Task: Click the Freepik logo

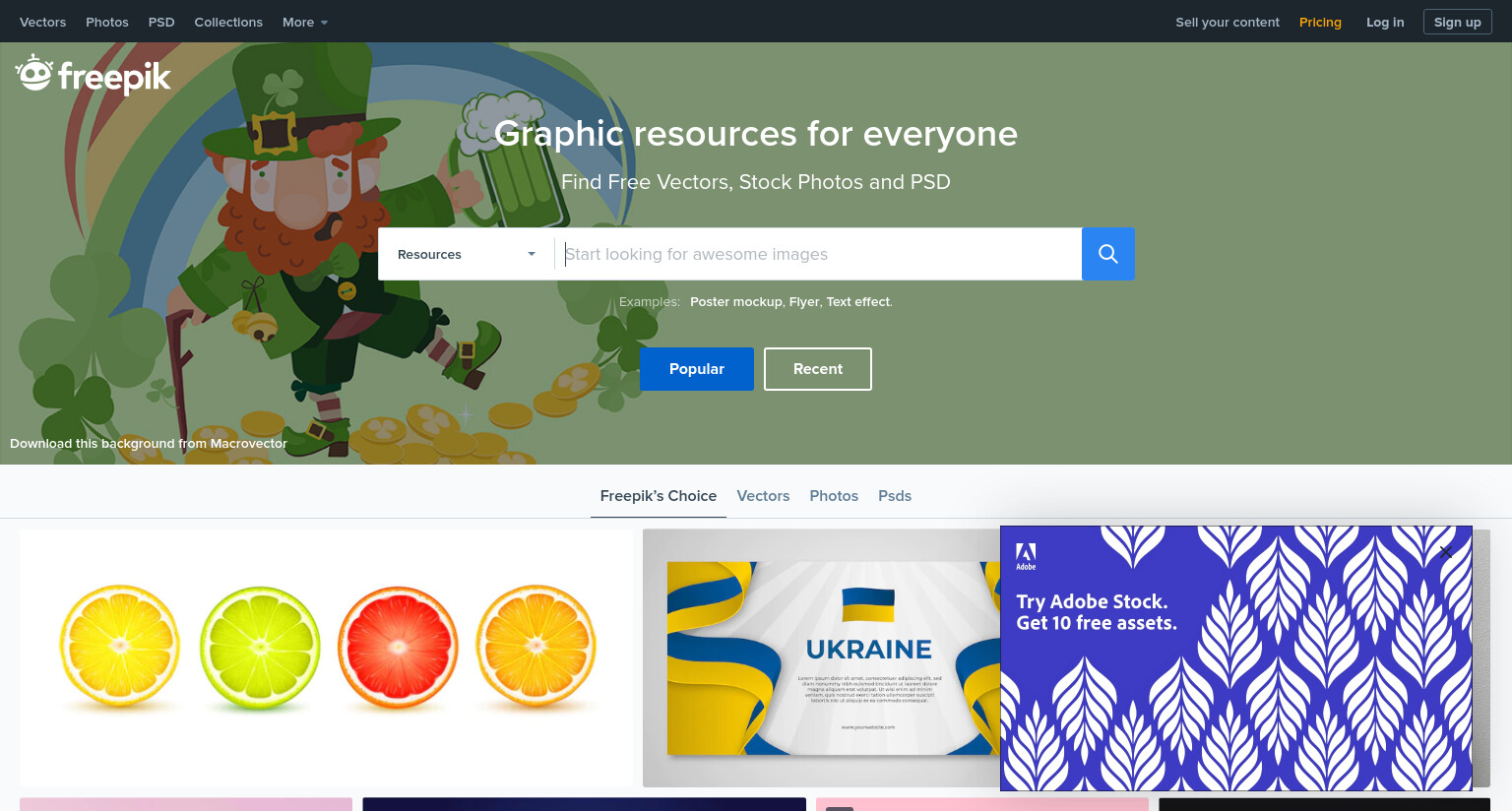Action: pos(94,75)
